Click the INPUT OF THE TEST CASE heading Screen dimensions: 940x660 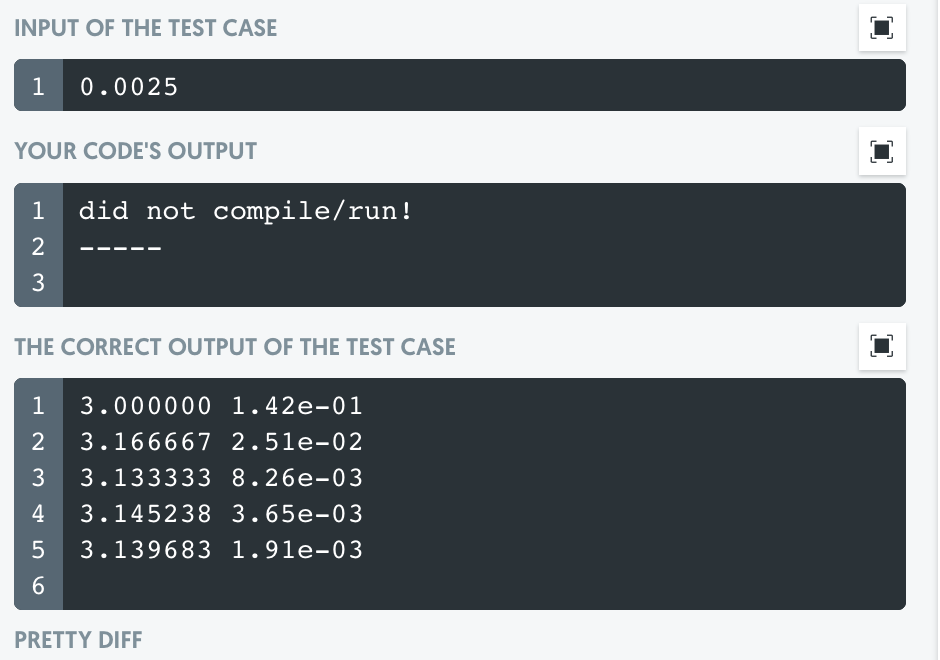pos(146,28)
